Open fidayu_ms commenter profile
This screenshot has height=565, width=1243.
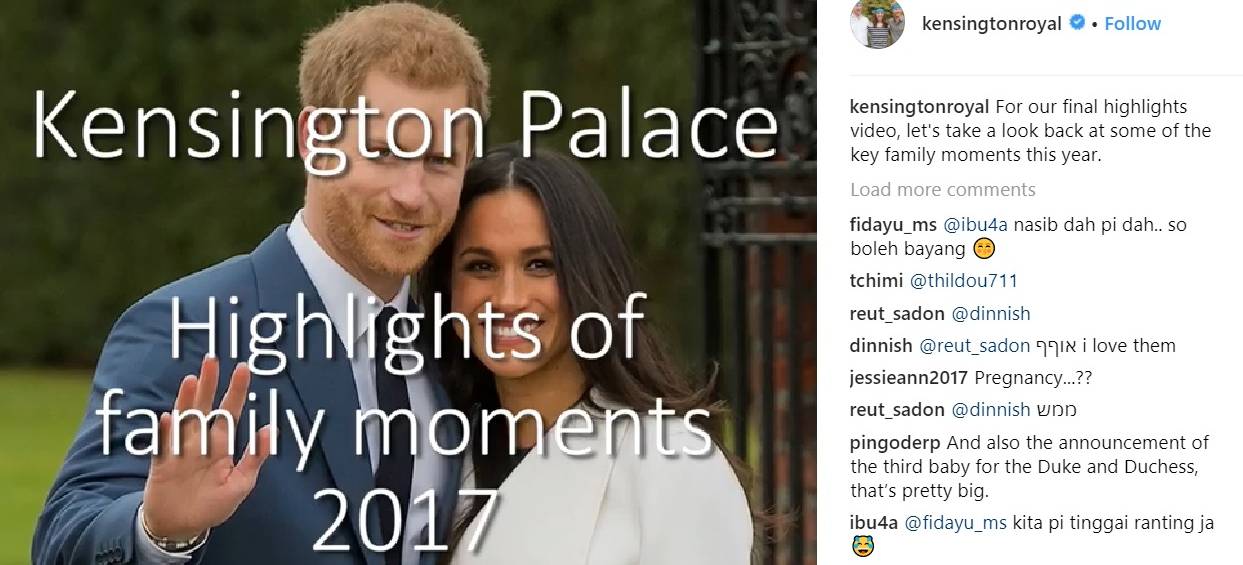pyautogui.click(x=893, y=225)
